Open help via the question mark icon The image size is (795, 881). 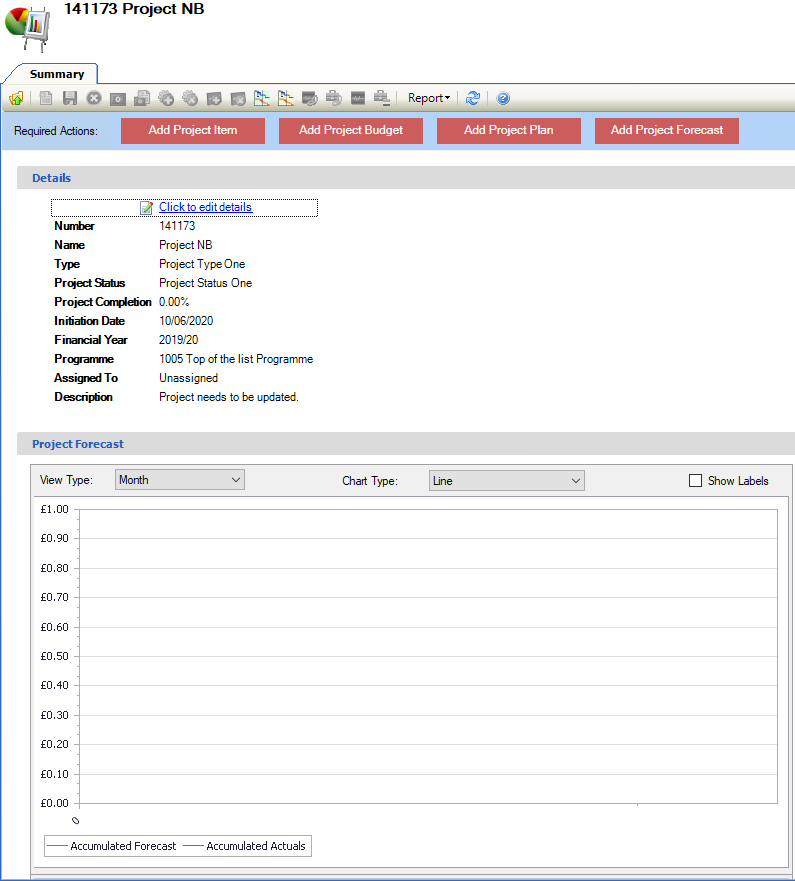click(503, 98)
